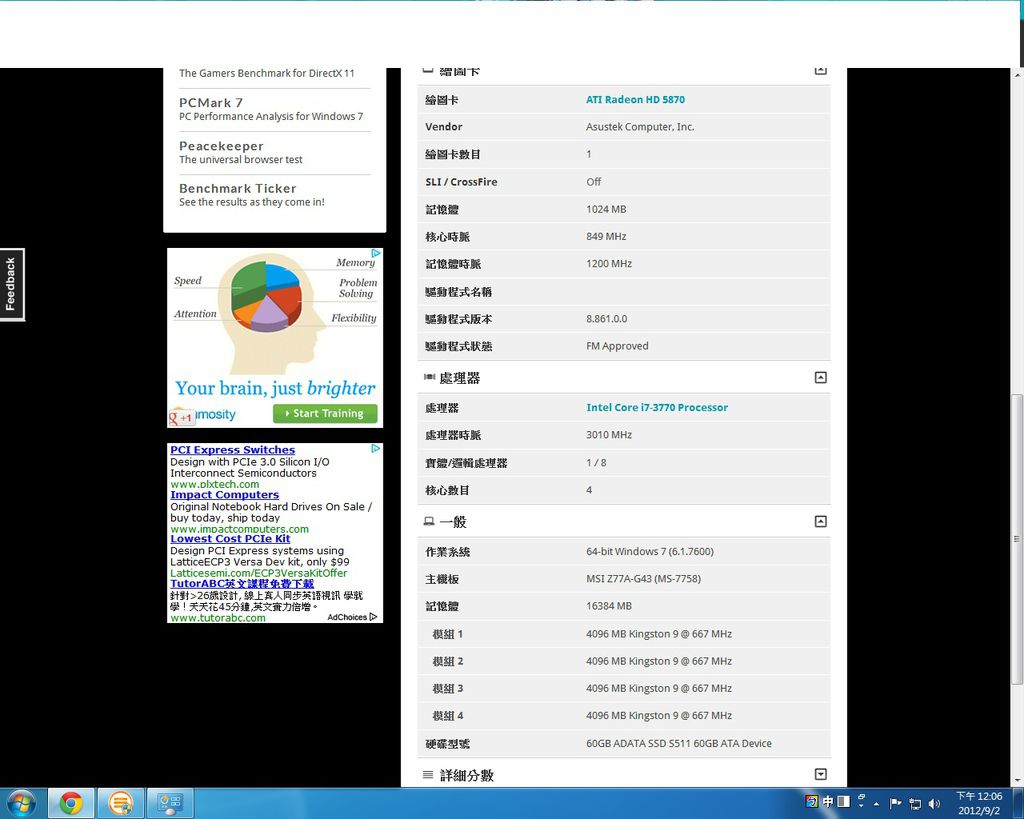Select the 'MSI Z77A-G43 (MS-7758)' motherboard value
This screenshot has height=819, width=1024.
[643, 579]
